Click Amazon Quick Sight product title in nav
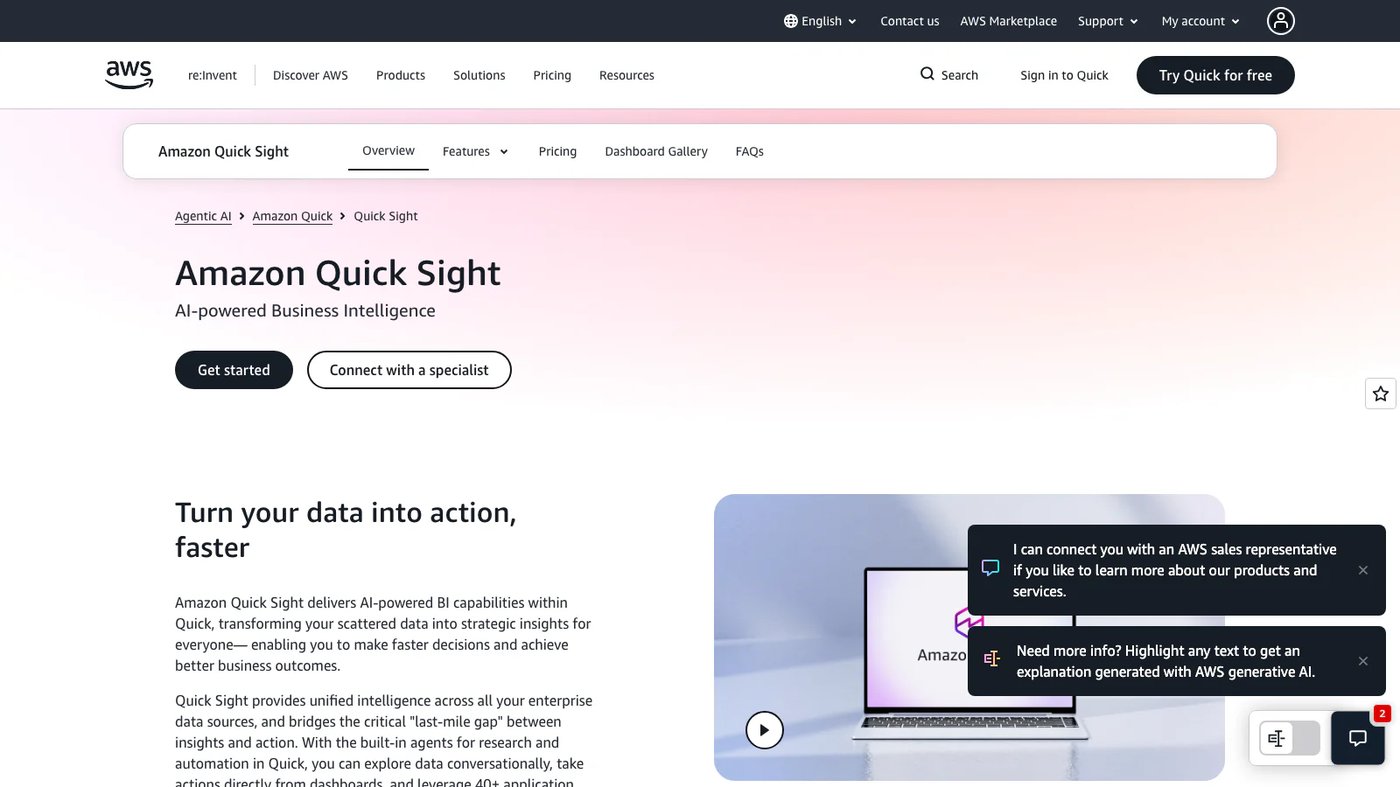The width and height of the screenshot is (1400, 787). coord(223,151)
